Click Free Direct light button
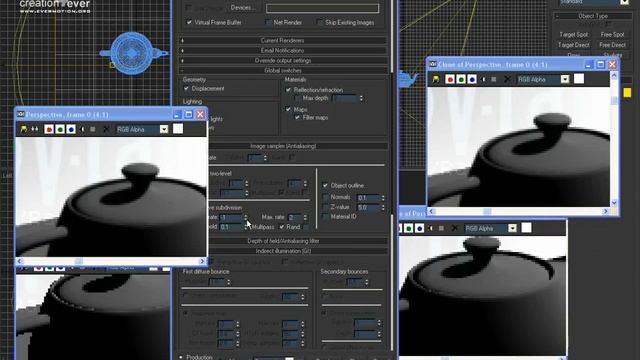The width and height of the screenshot is (640, 360). tap(612, 45)
